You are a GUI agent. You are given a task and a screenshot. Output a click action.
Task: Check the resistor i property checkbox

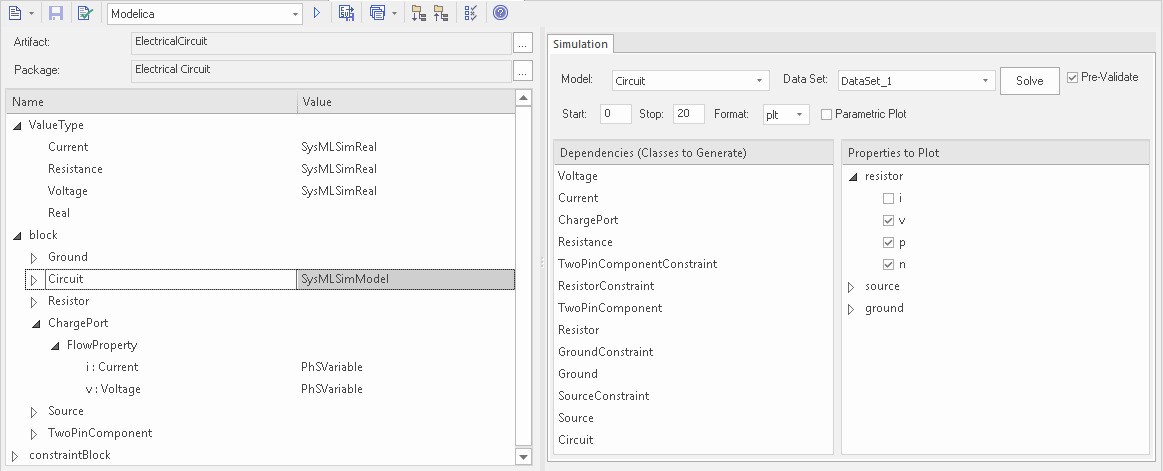888,198
